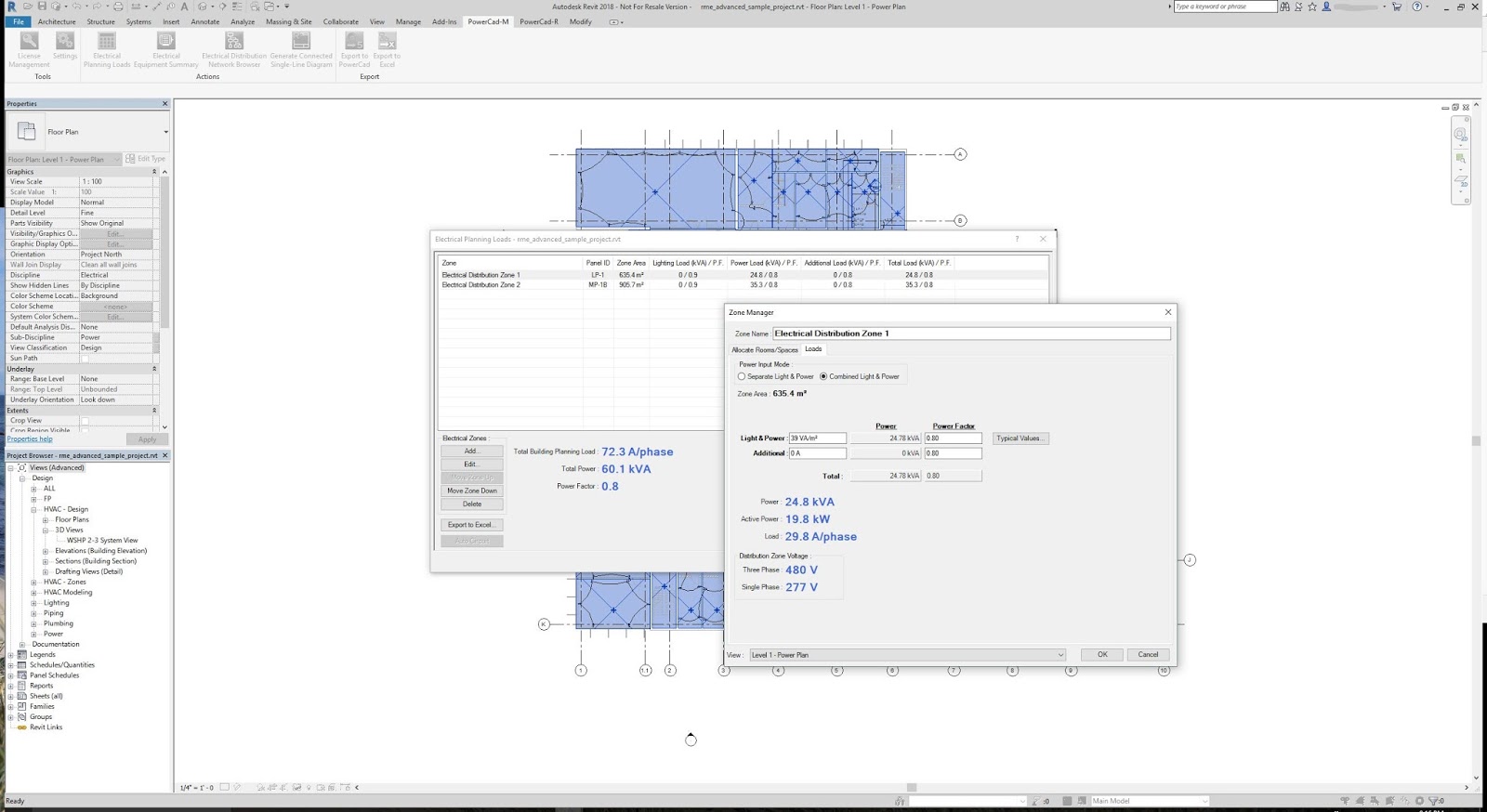Click the 1/4" = 1'-0 view scale

(197, 788)
